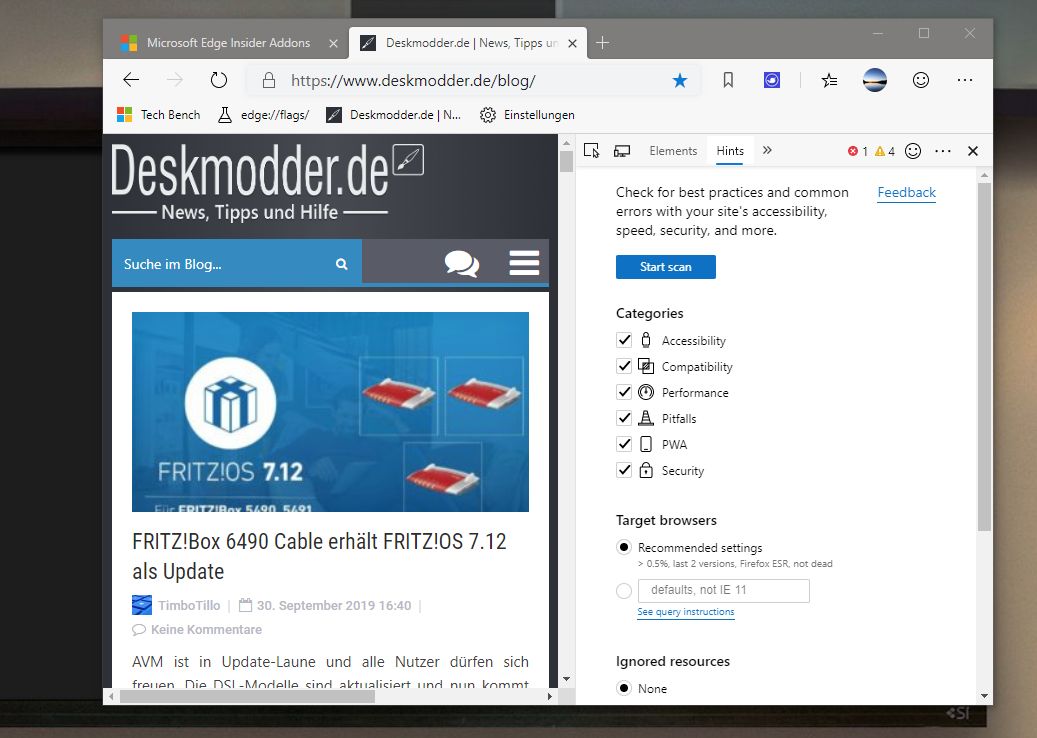Click the Deskmodder.de site logo
Screen dimensions: 1037x738
[267, 181]
